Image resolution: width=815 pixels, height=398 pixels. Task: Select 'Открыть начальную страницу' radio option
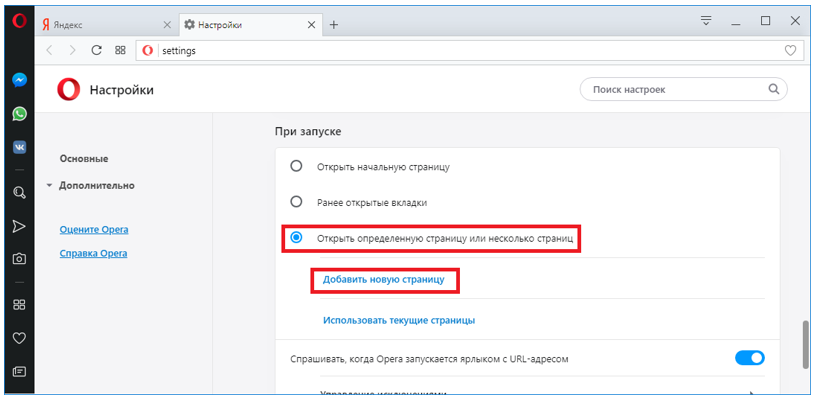[296, 166]
